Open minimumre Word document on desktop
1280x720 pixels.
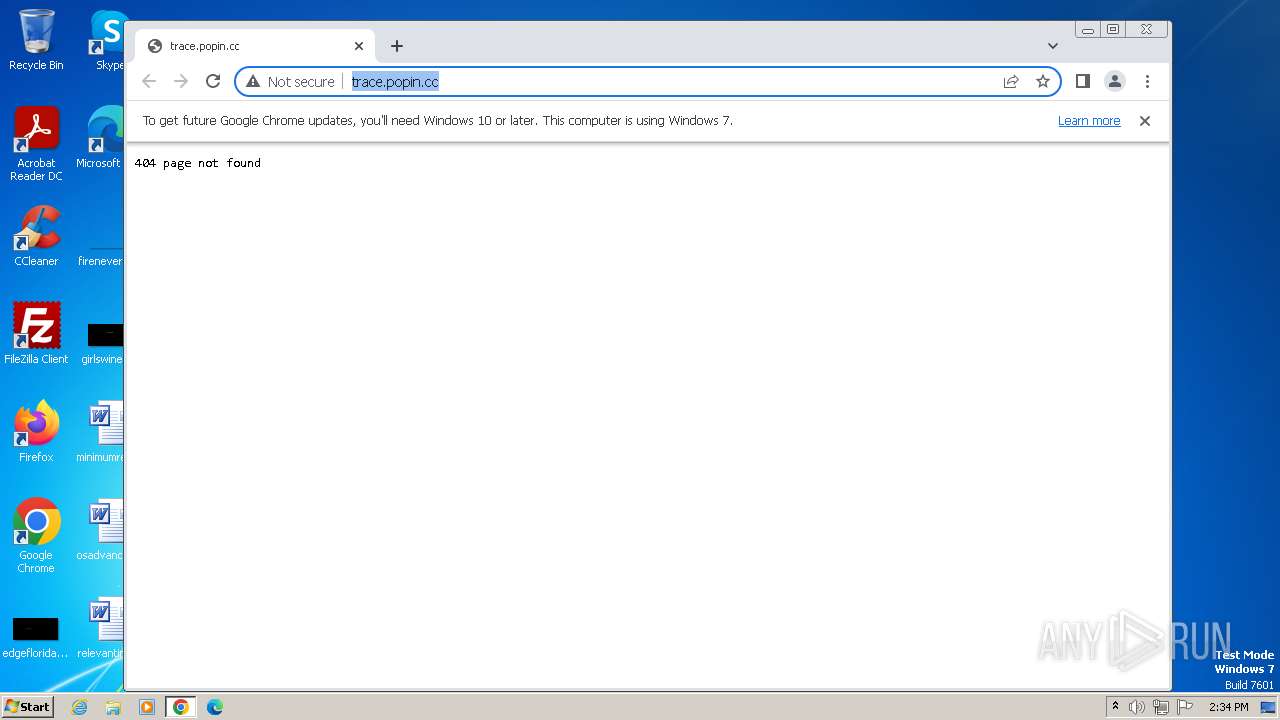click(100, 431)
